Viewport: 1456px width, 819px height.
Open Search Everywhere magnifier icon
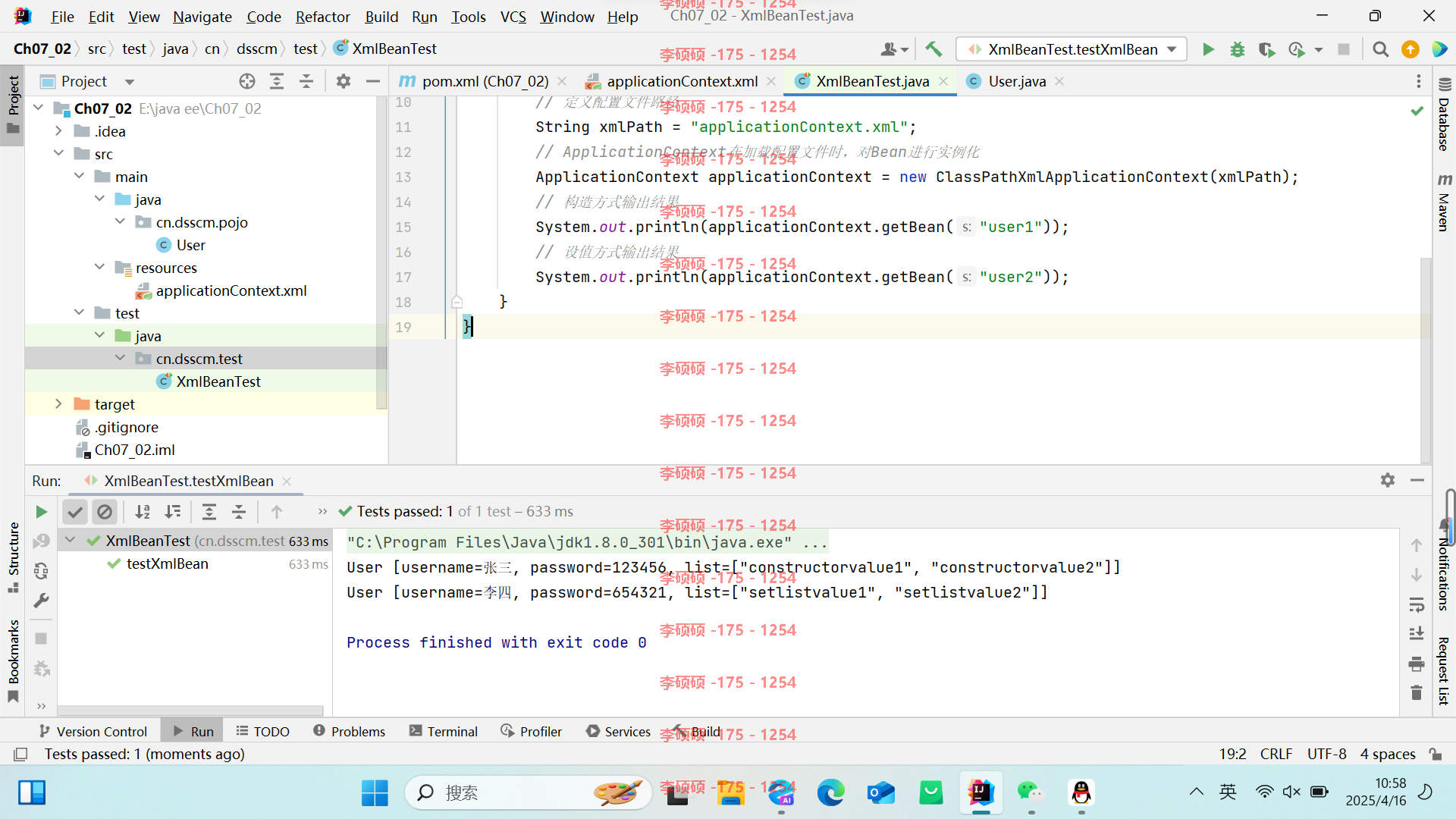pos(1381,49)
